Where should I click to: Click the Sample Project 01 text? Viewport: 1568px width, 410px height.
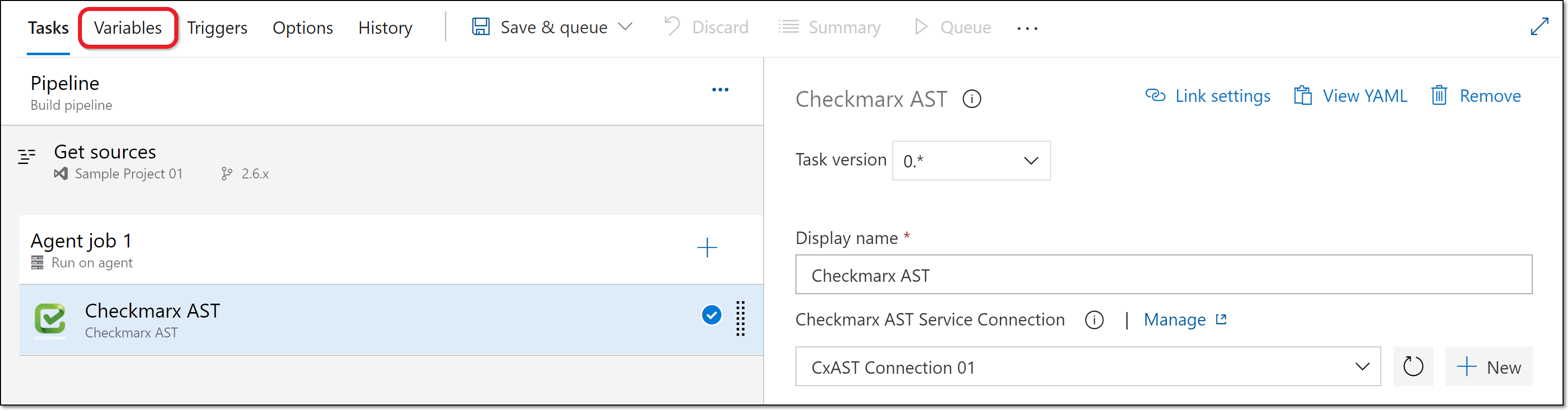tap(129, 174)
